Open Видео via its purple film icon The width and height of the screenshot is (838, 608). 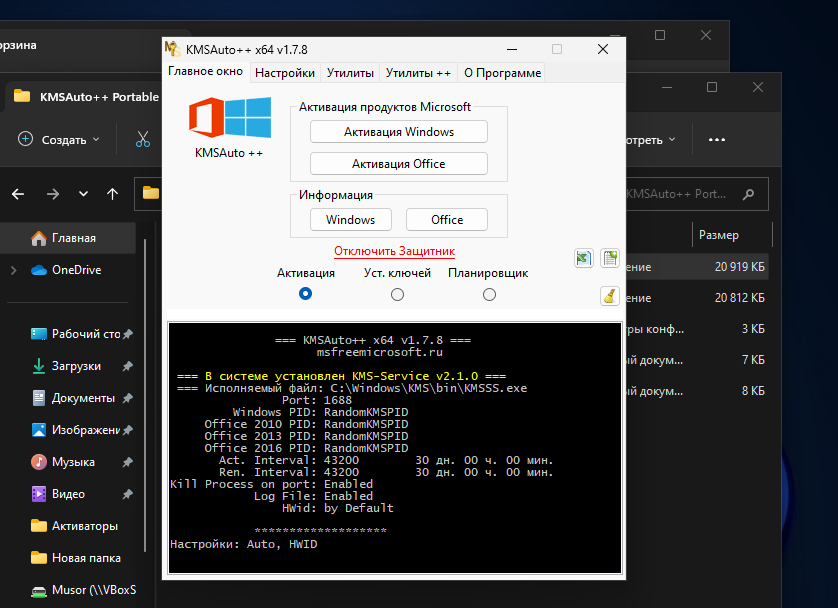click(x=38, y=494)
